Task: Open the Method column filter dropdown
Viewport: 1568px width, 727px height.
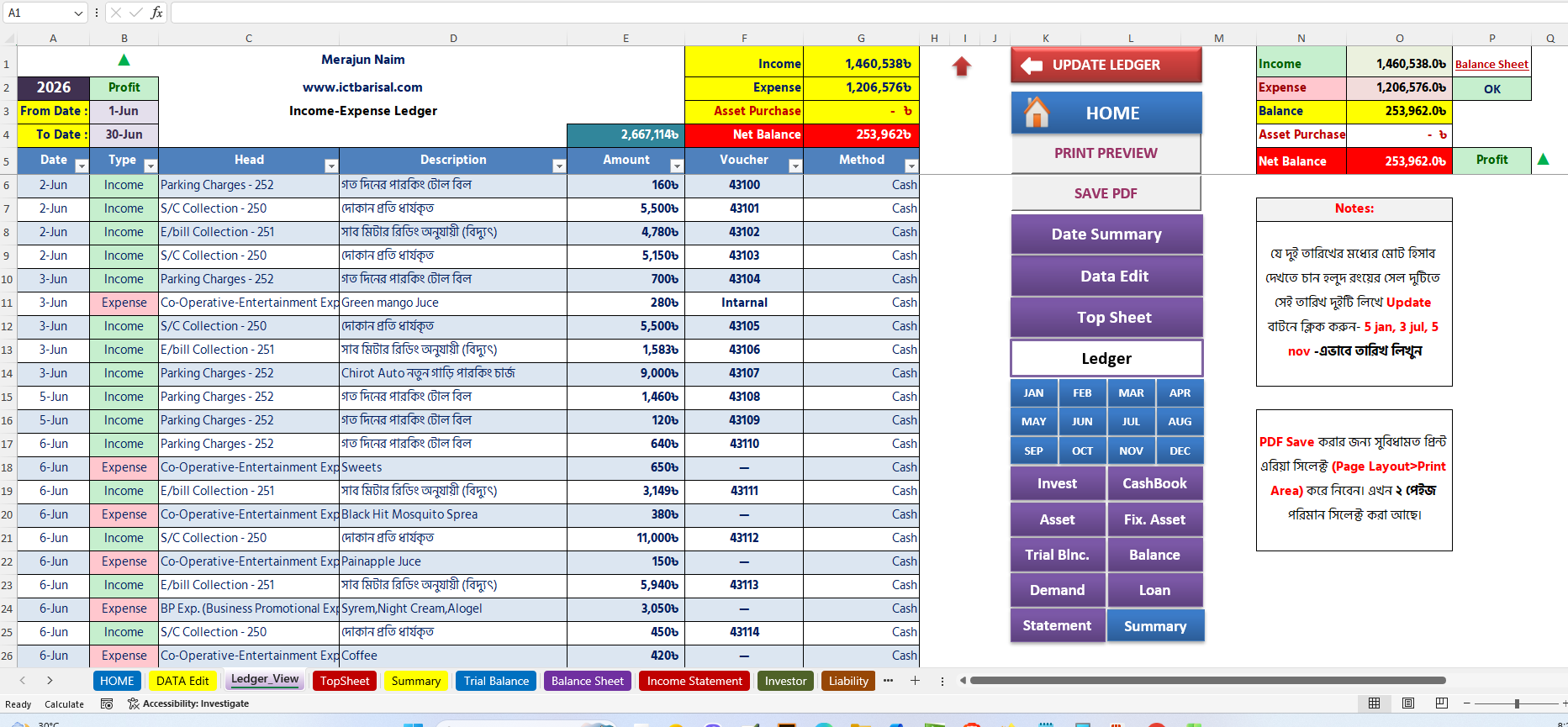Action: pos(911,166)
